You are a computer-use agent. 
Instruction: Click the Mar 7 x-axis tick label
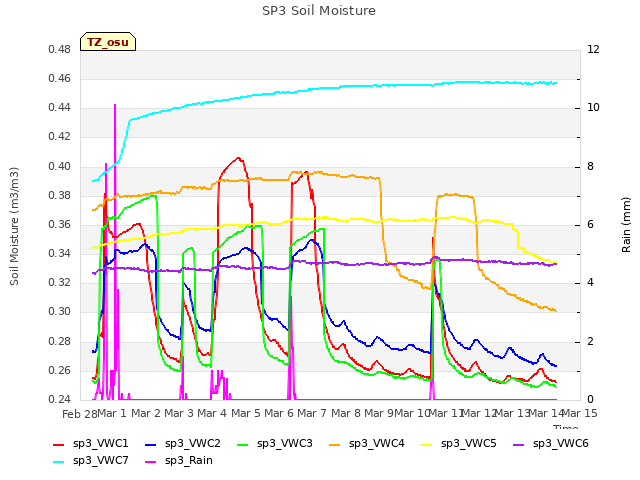point(312,413)
